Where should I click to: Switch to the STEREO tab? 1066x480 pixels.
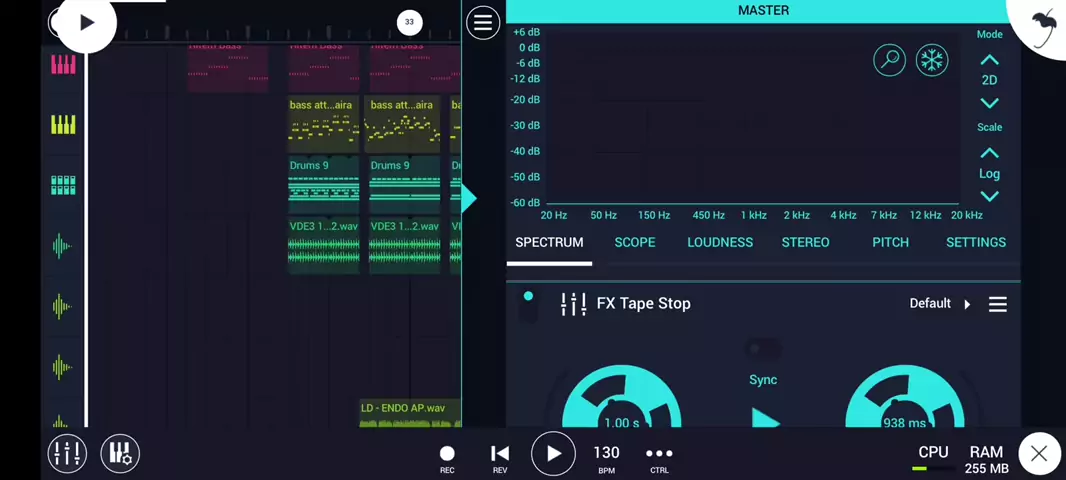805,243
